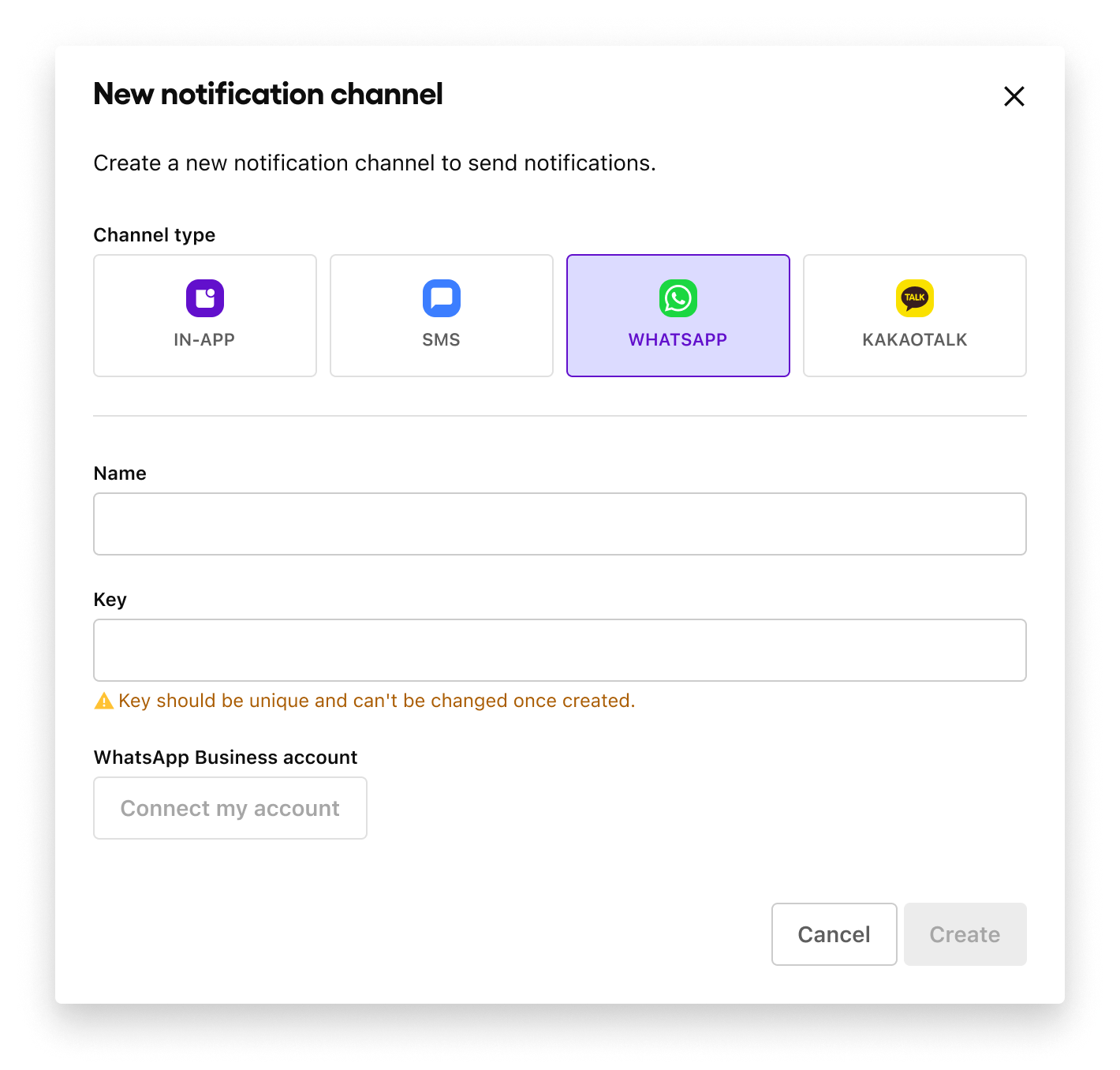
Task: Choose the SMS channel type label
Action: pyautogui.click(x=441, y=340)
